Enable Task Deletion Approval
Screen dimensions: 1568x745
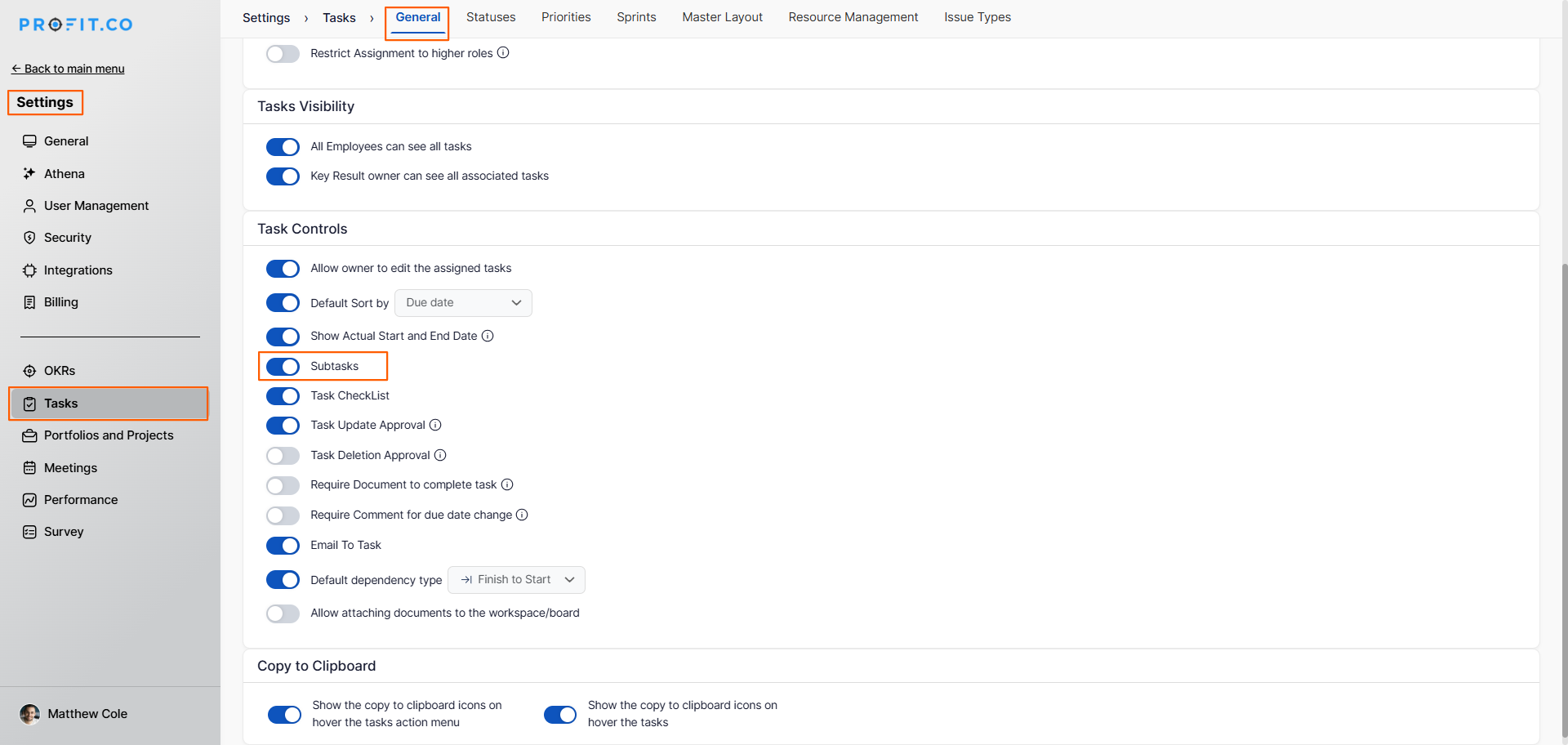click(x=283, y=455)
